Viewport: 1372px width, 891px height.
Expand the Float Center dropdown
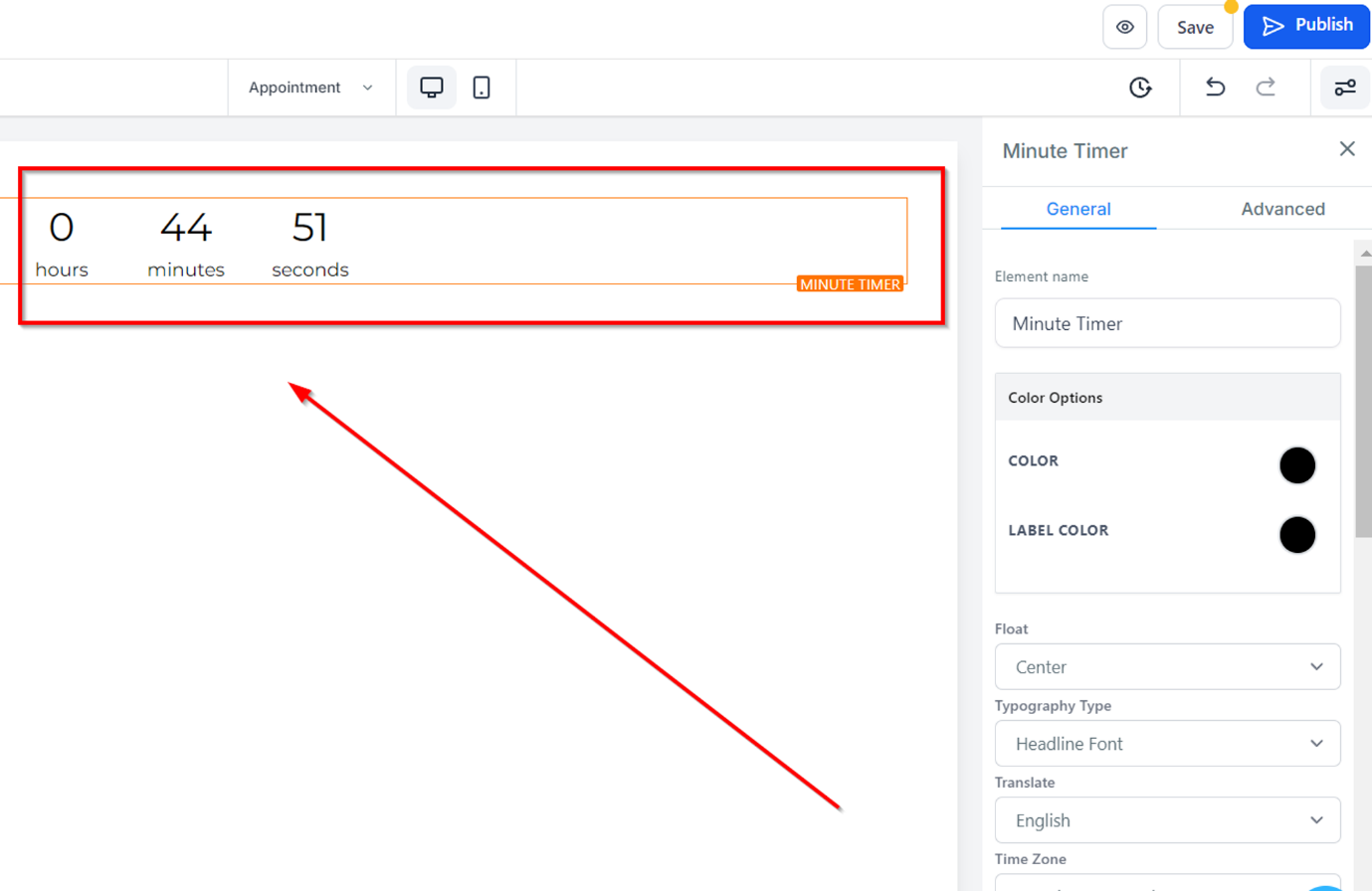[x=1168, y=667]
